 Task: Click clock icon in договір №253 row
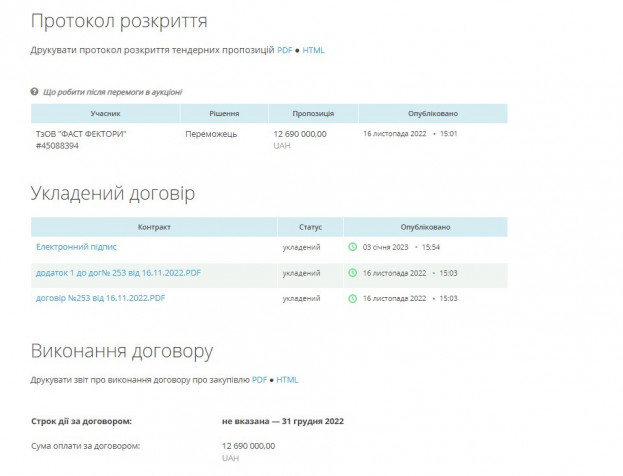coord(352,298)
